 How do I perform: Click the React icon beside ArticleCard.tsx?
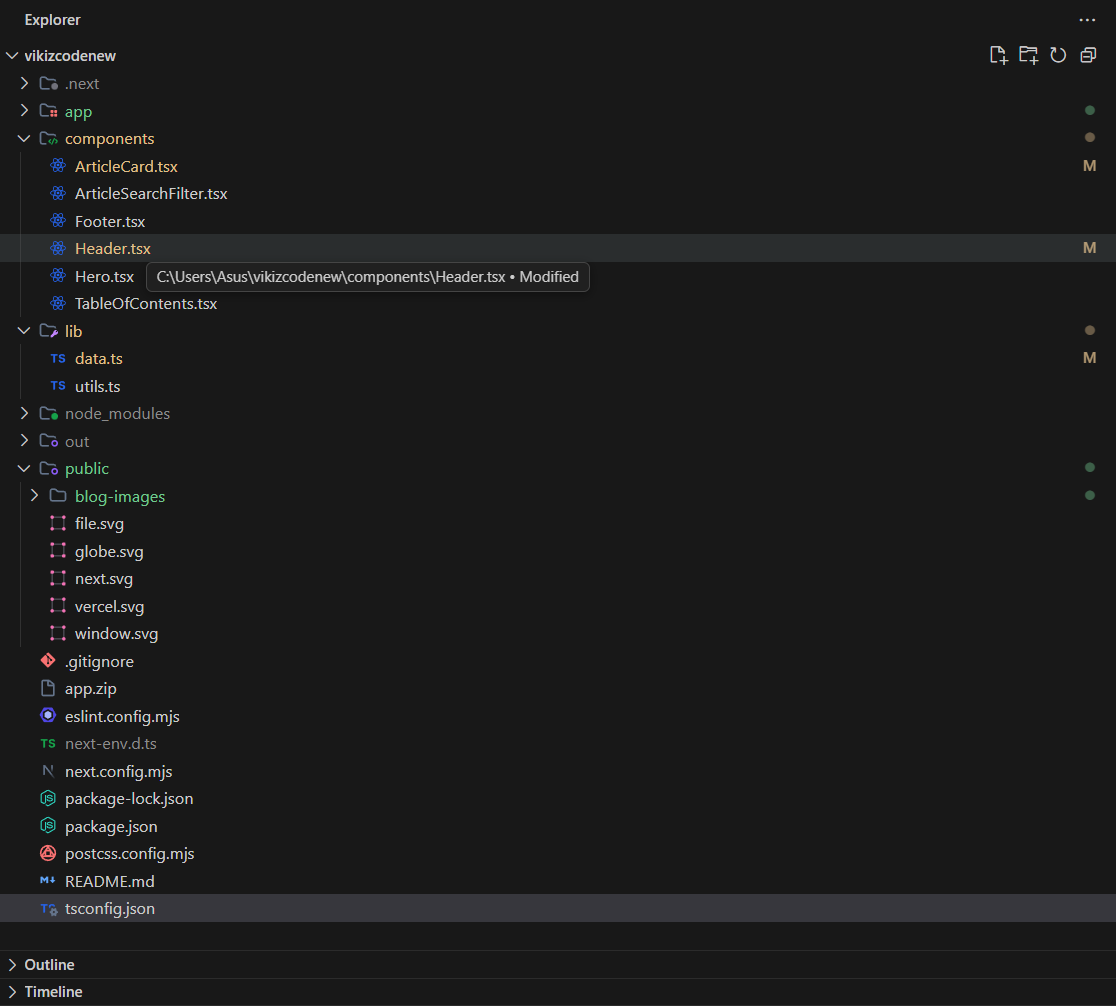[x=57, y=165]
